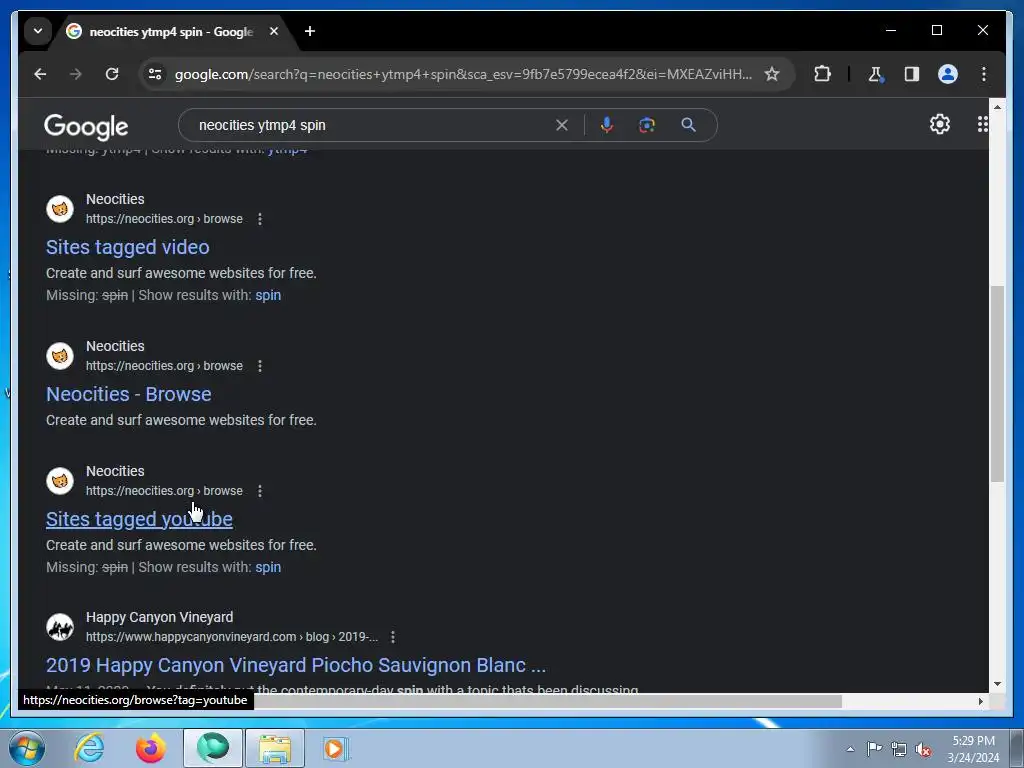Close the neocities ytmp4 spin tab
Viewport: 1024px width, 768px height.
pyautogui.click(x=274, y=31)
